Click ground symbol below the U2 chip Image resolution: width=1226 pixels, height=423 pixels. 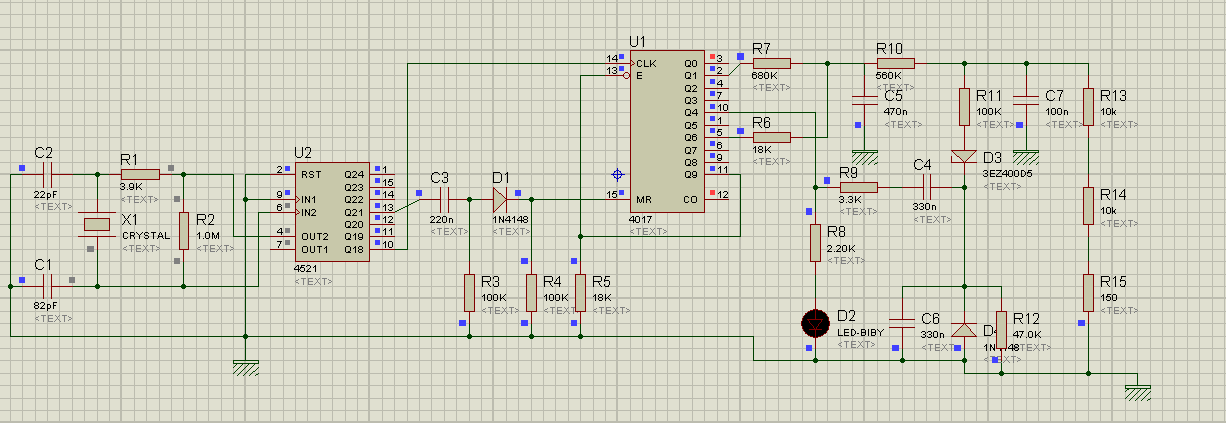tap(245, 367)
